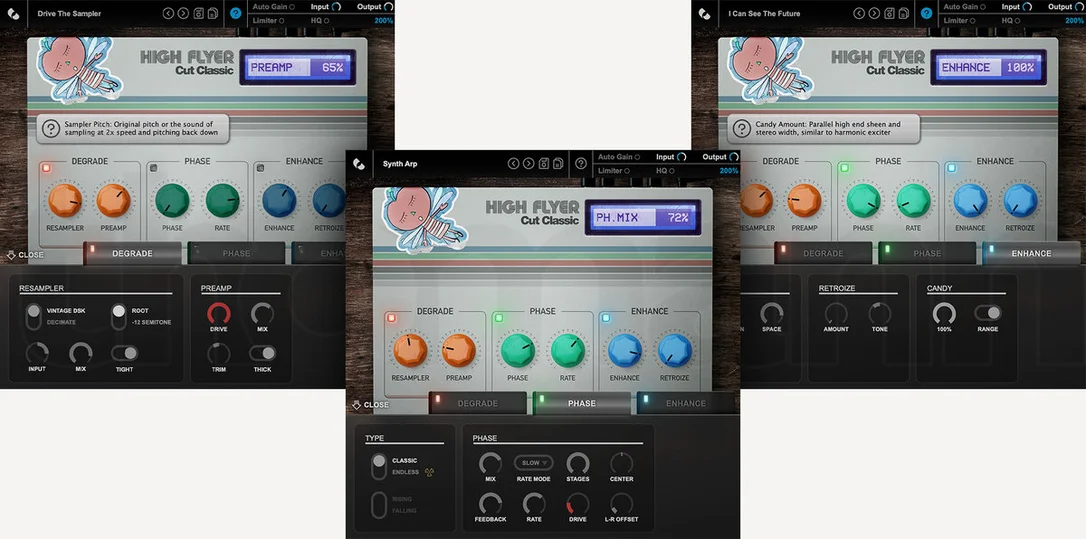Viewport: 1086px width, 539px height.
Task: Go to previous preset from Synth Arp
Action: [x=513, y=164]
